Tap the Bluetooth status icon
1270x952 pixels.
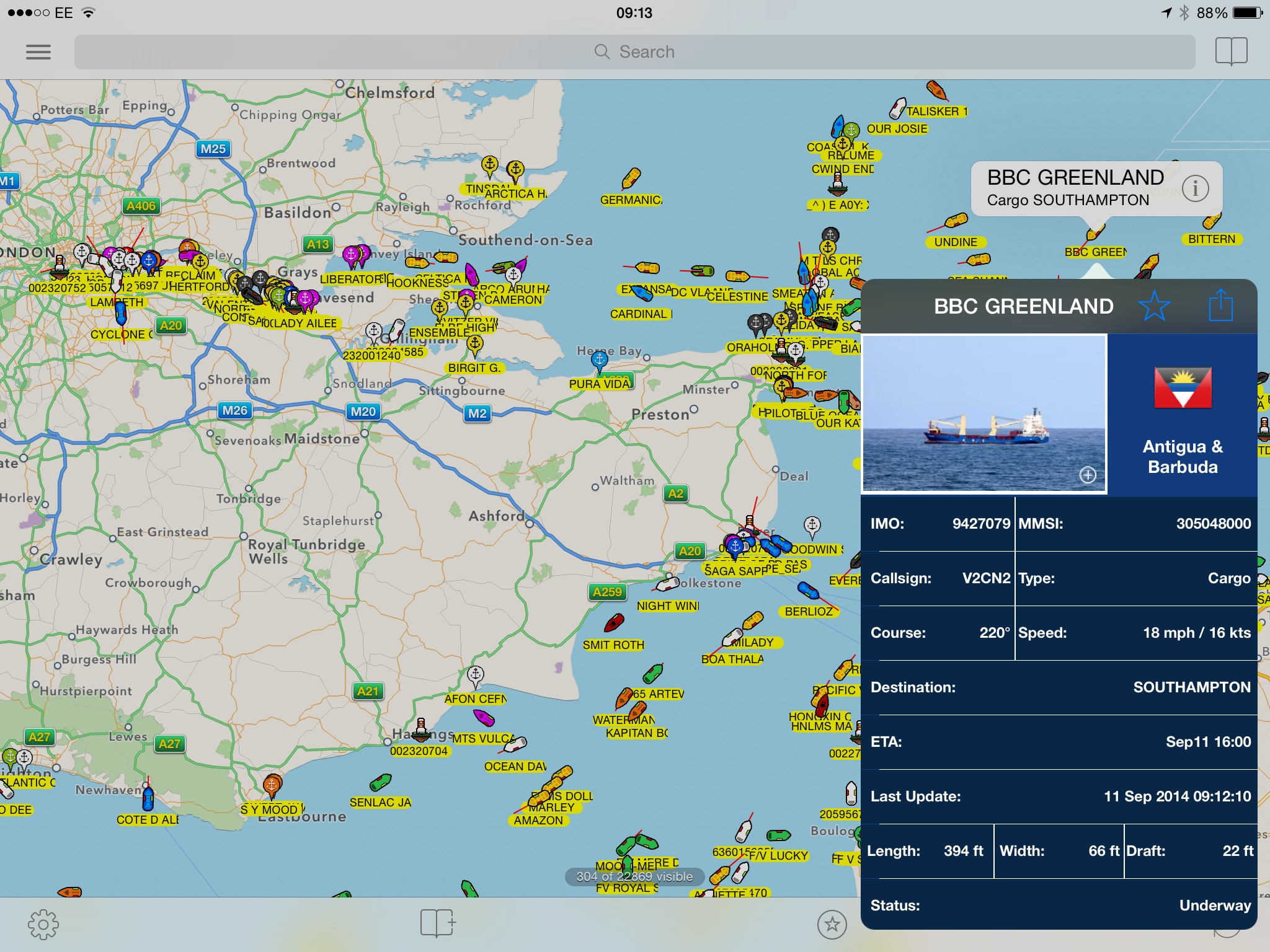pos(1184,12)
